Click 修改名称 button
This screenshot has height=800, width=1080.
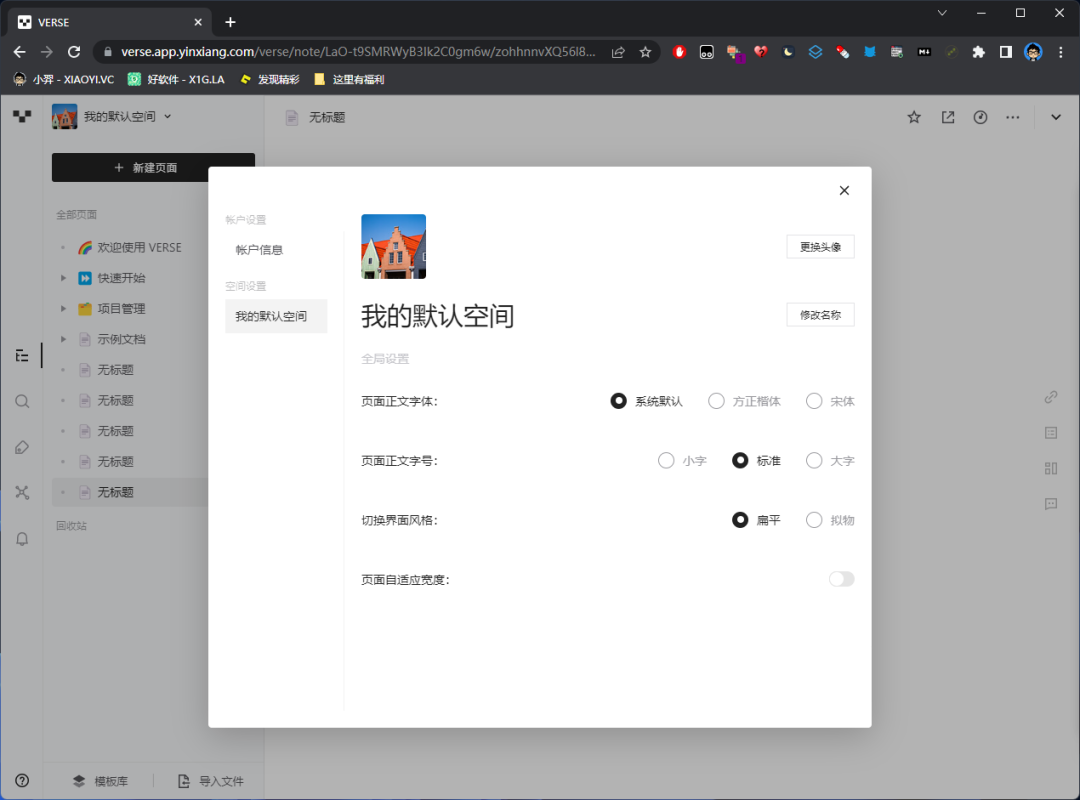[820, 315]
